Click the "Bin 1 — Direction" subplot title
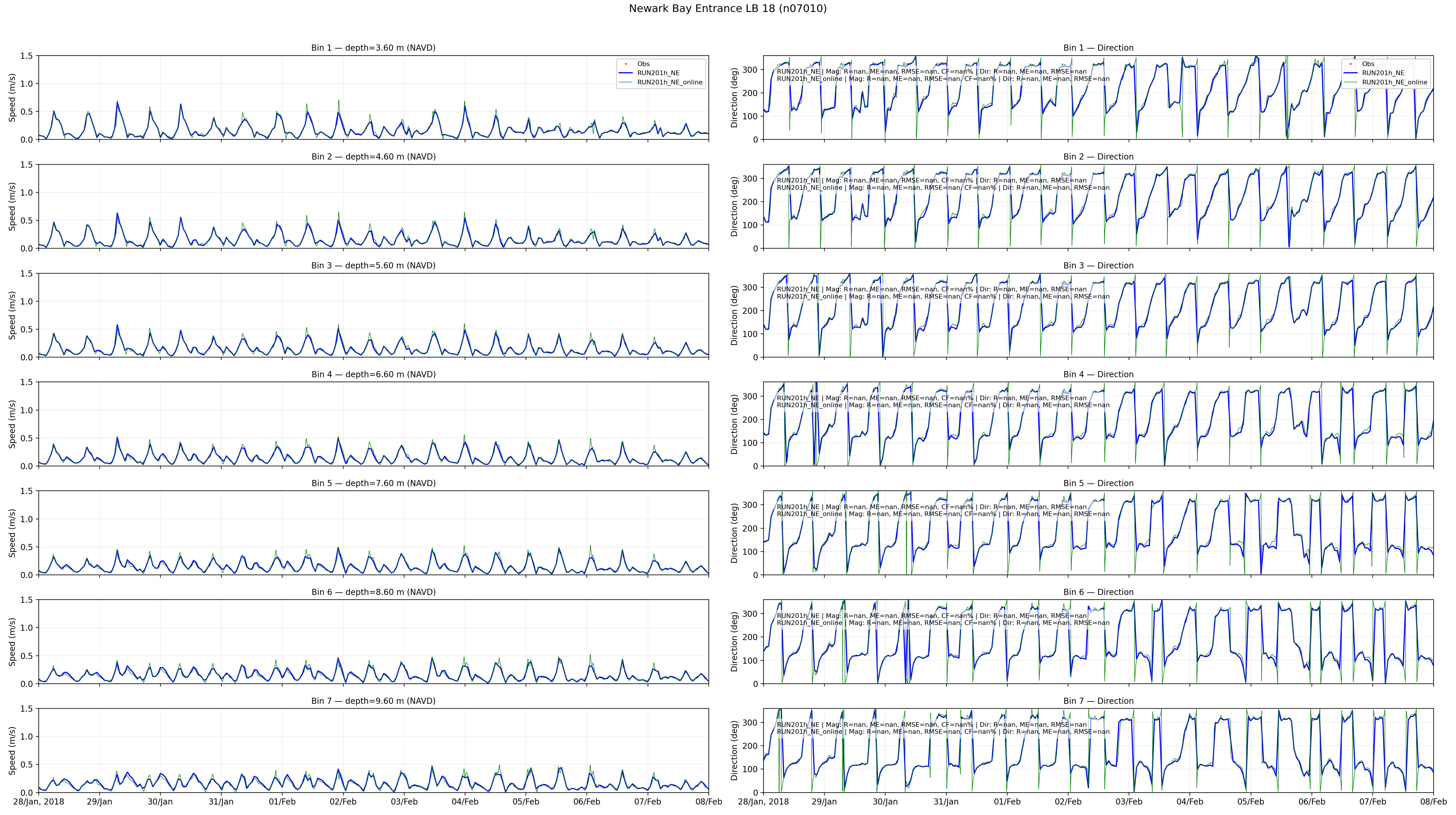1456x815 pixels. [1098, 48]
